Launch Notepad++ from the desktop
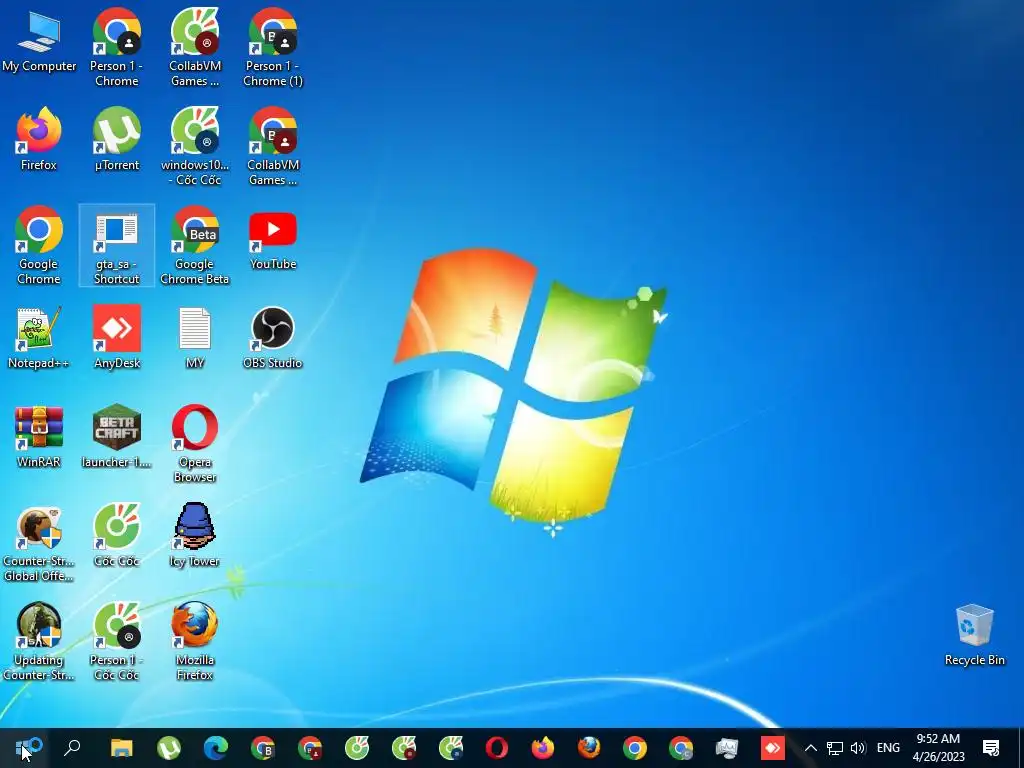Screen dimensions: 1024x768 39,338
